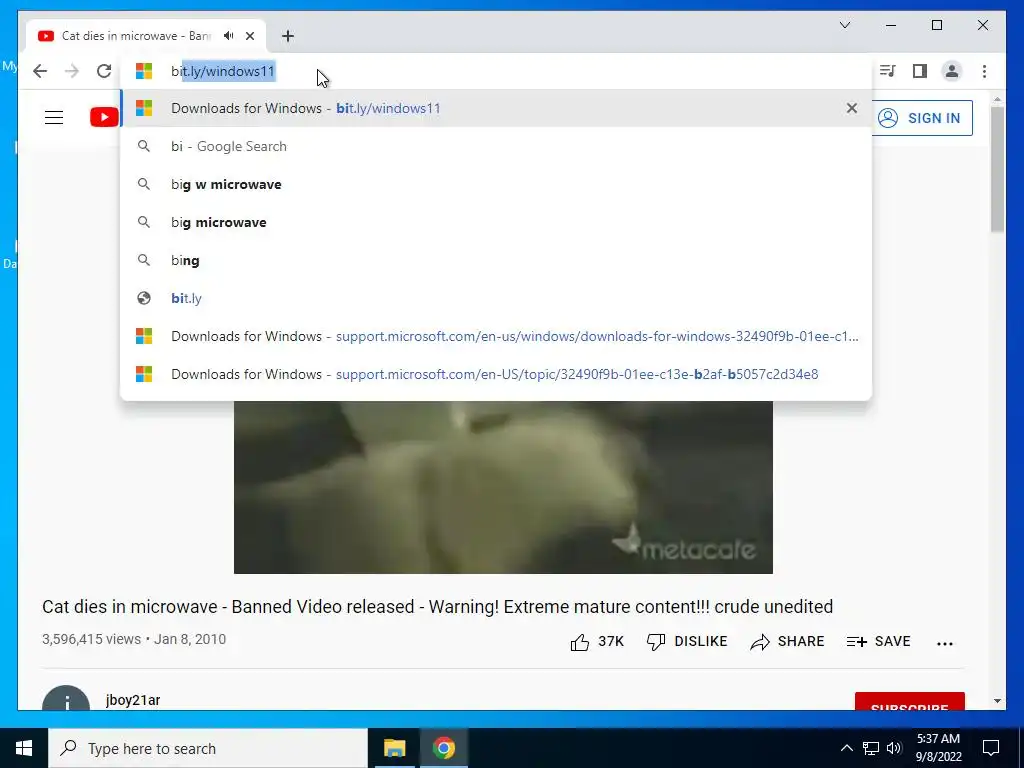Open Chrome media controls icon

click(x=888, y=71)
